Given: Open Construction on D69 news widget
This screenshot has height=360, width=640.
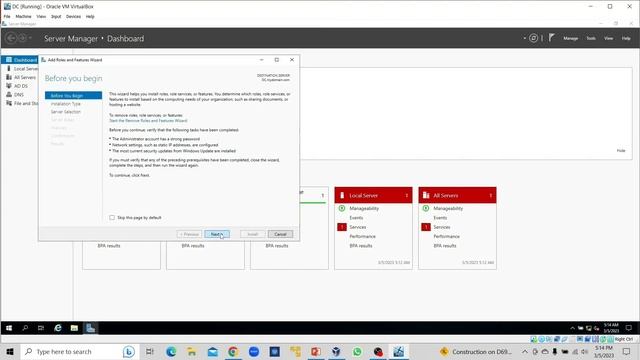Looking at the screenshot, I should pyautogui.click(x=476, y=351).
